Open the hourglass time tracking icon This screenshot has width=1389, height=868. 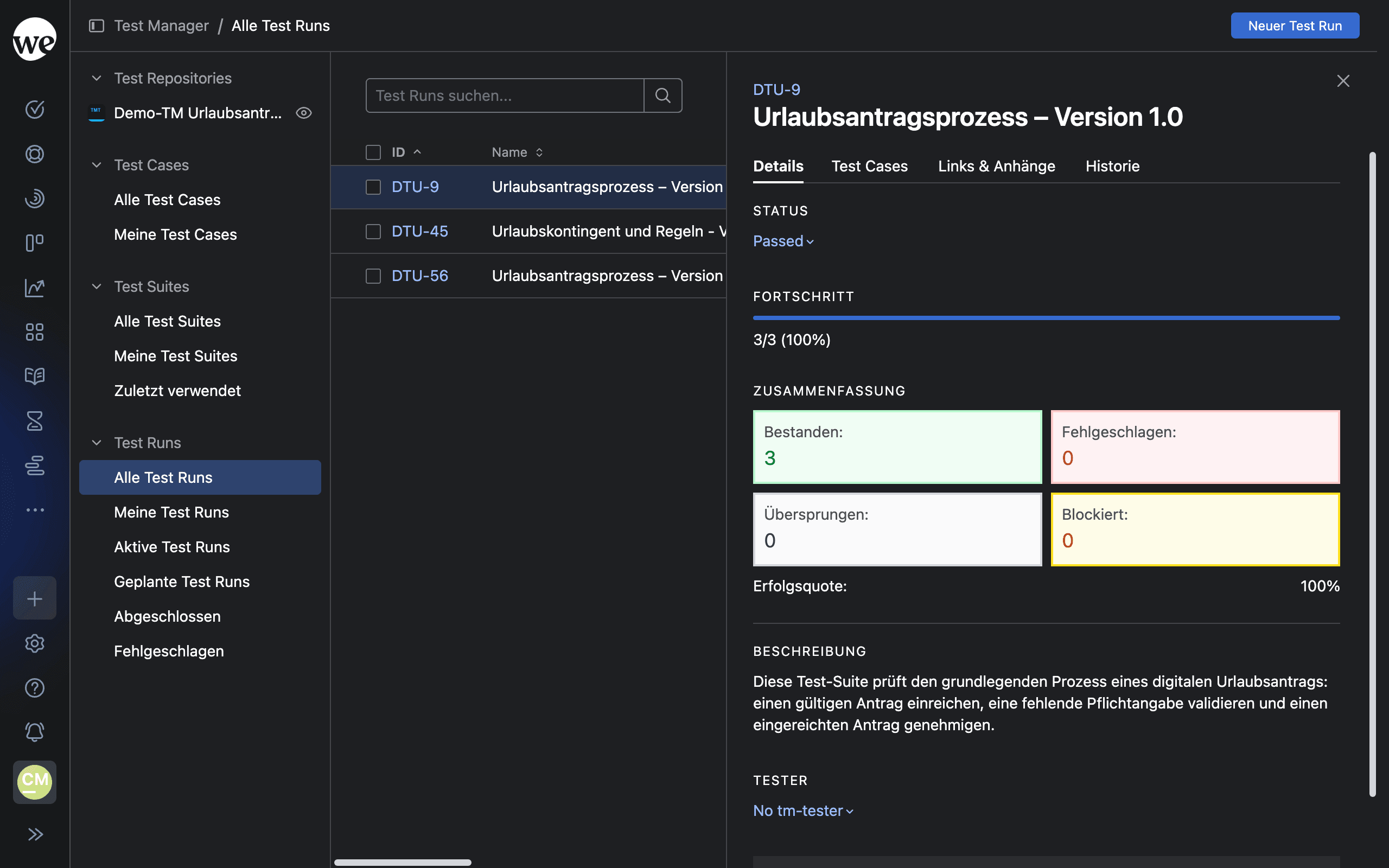coord(34,421)
